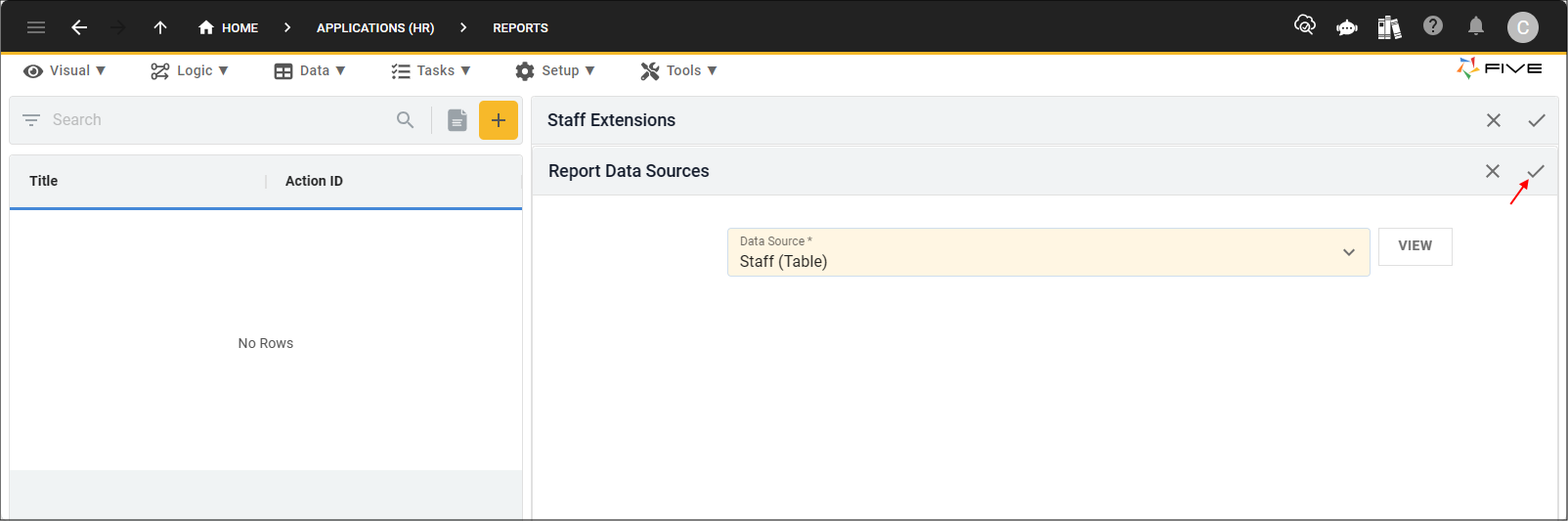The height and width of the screenshot is (521, 1568).
Task: Click the notifications bell icon
Action: (x=1476, y=26)
